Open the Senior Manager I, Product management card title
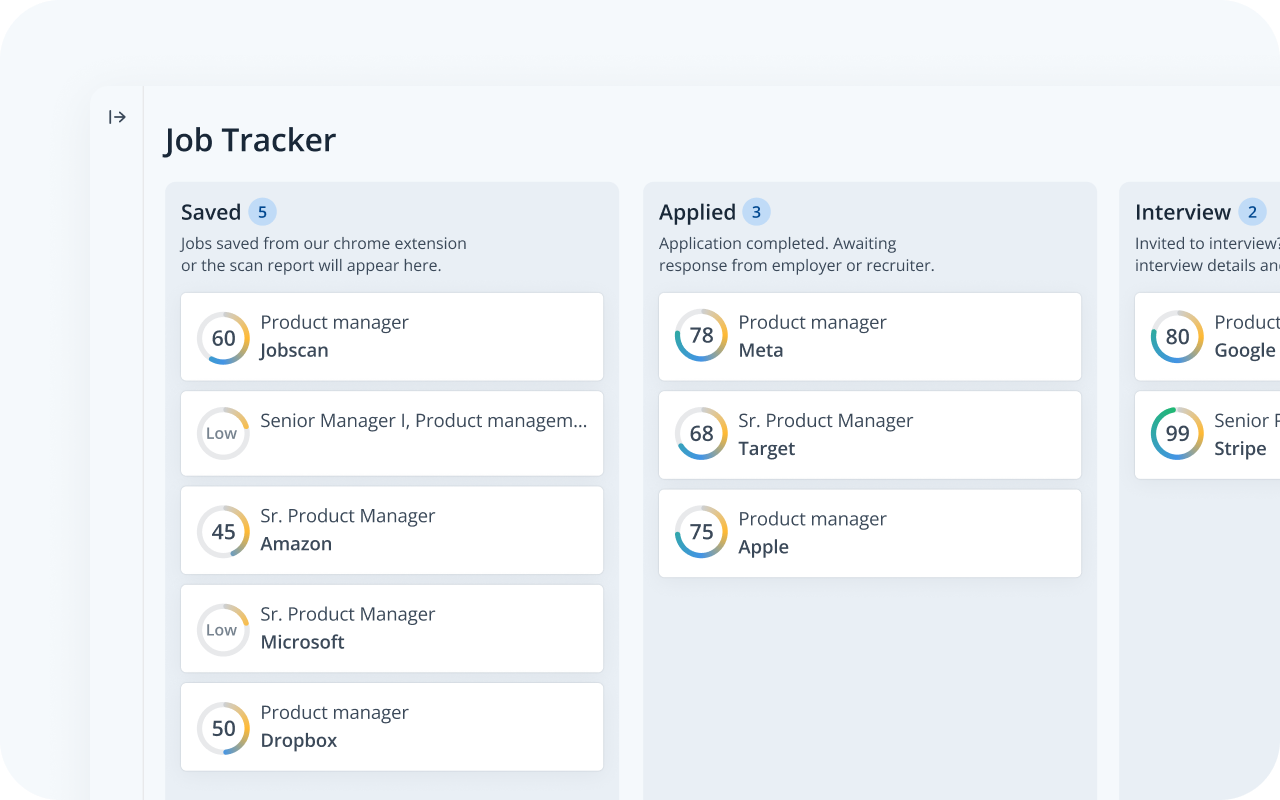 point(424,421)
